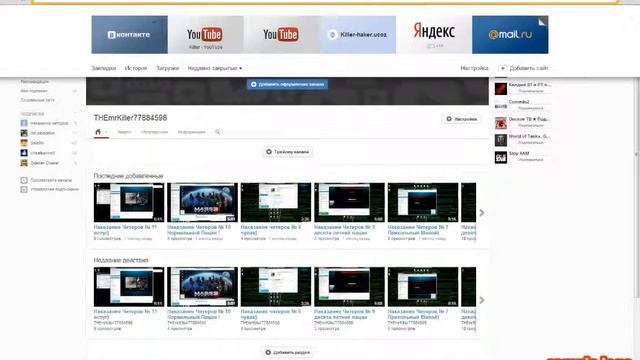Image resolution: width=640 pixels, height=360 pixels.
Task: Switch to the Видео channel tab
Action: (x=124, y=132)
